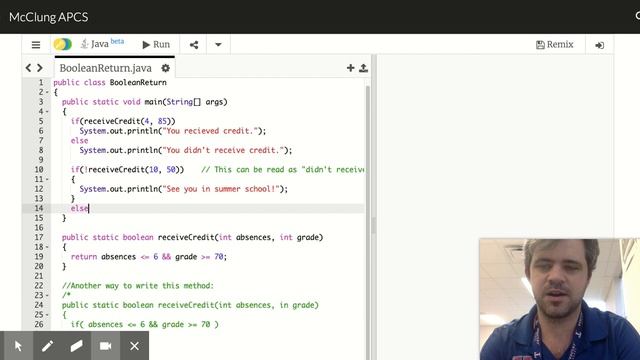The width and height of the screenshot is (640, 360).
Task: Click the '//Another way to write this method:' comment
Action: [x=138, y=286]
